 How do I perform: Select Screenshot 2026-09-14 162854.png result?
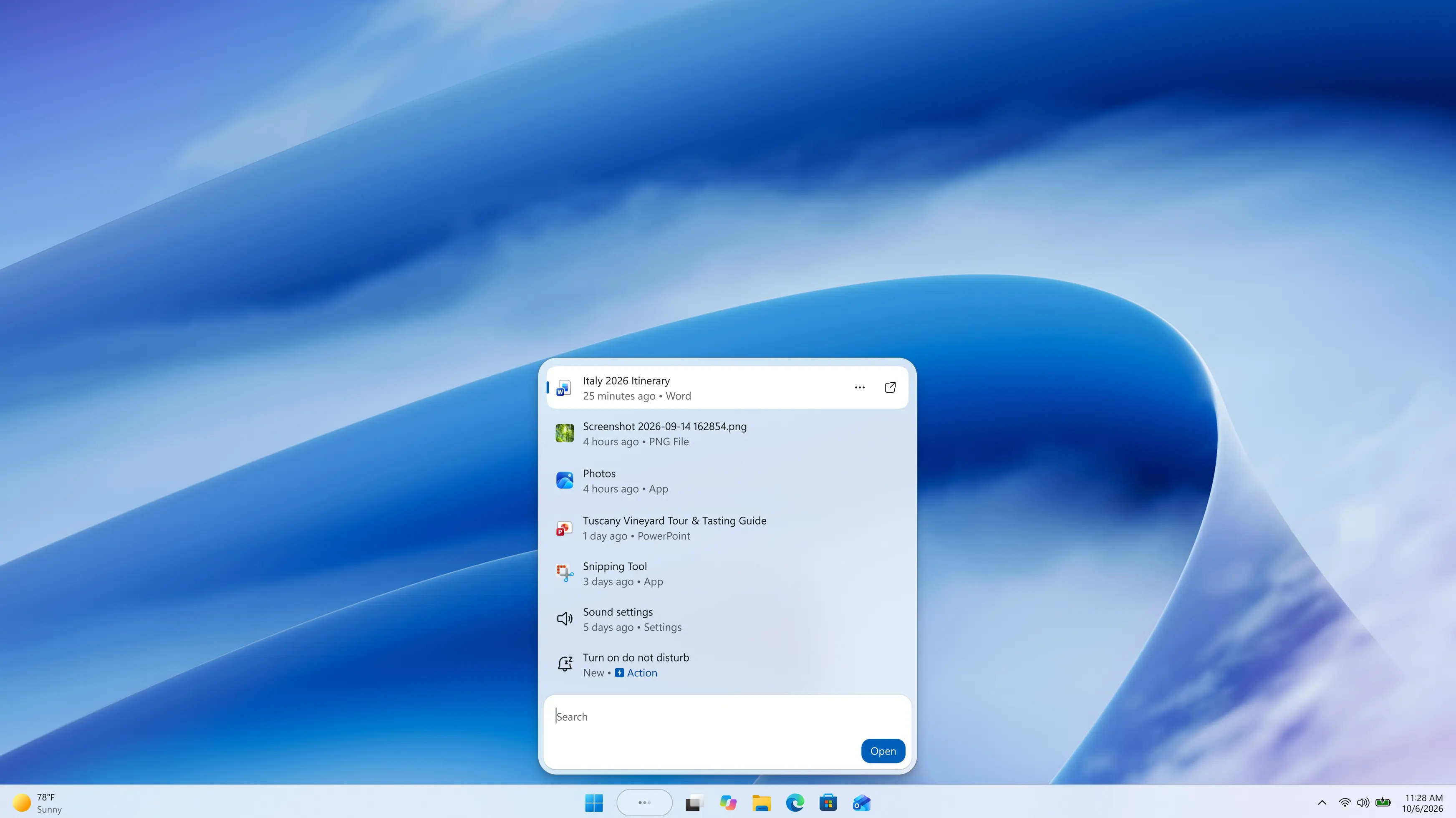(x=727, y=434)
